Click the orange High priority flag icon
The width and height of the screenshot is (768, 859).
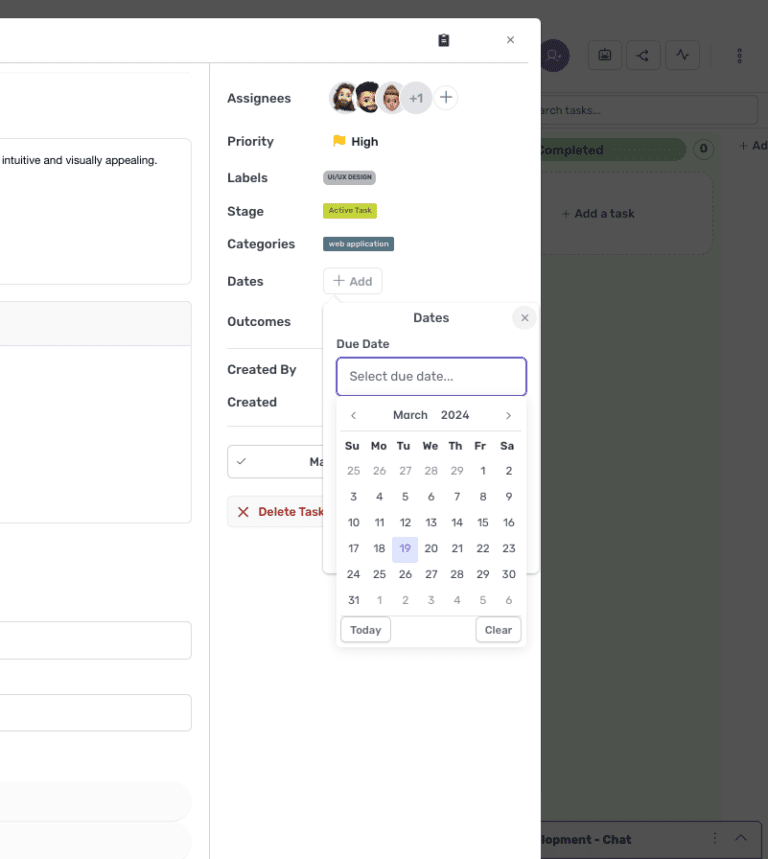pyautogui.click(x=338, y=141)
